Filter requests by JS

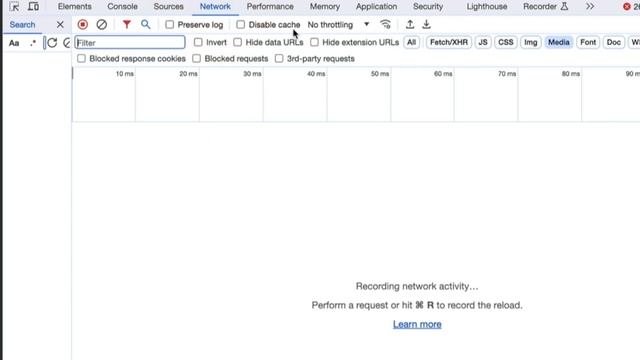tap(483, 42)
